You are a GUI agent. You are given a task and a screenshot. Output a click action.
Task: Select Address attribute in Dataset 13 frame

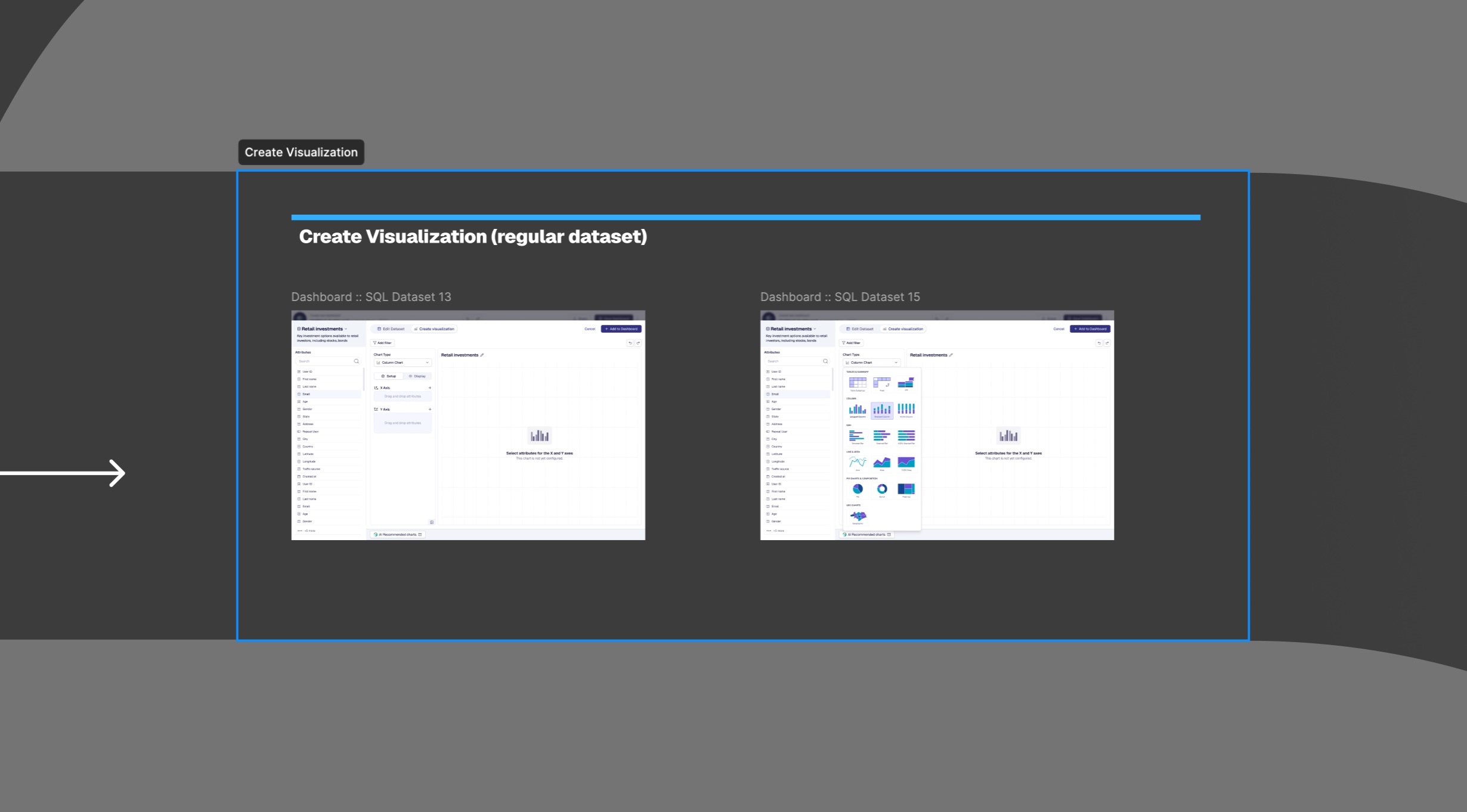click(329, 424)
